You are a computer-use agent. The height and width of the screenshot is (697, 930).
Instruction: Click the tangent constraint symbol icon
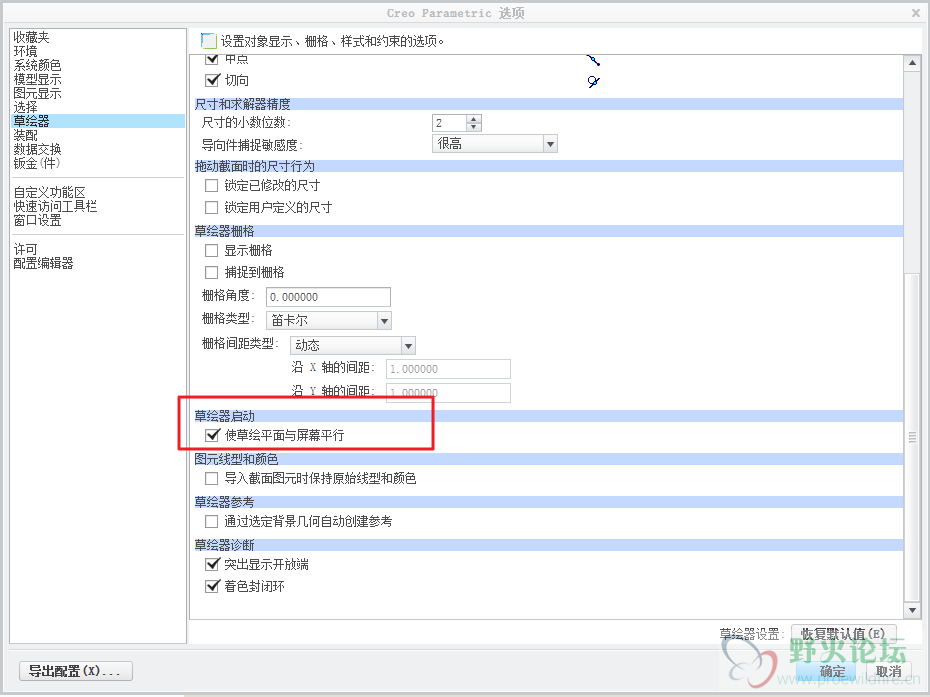coord(594,81)
